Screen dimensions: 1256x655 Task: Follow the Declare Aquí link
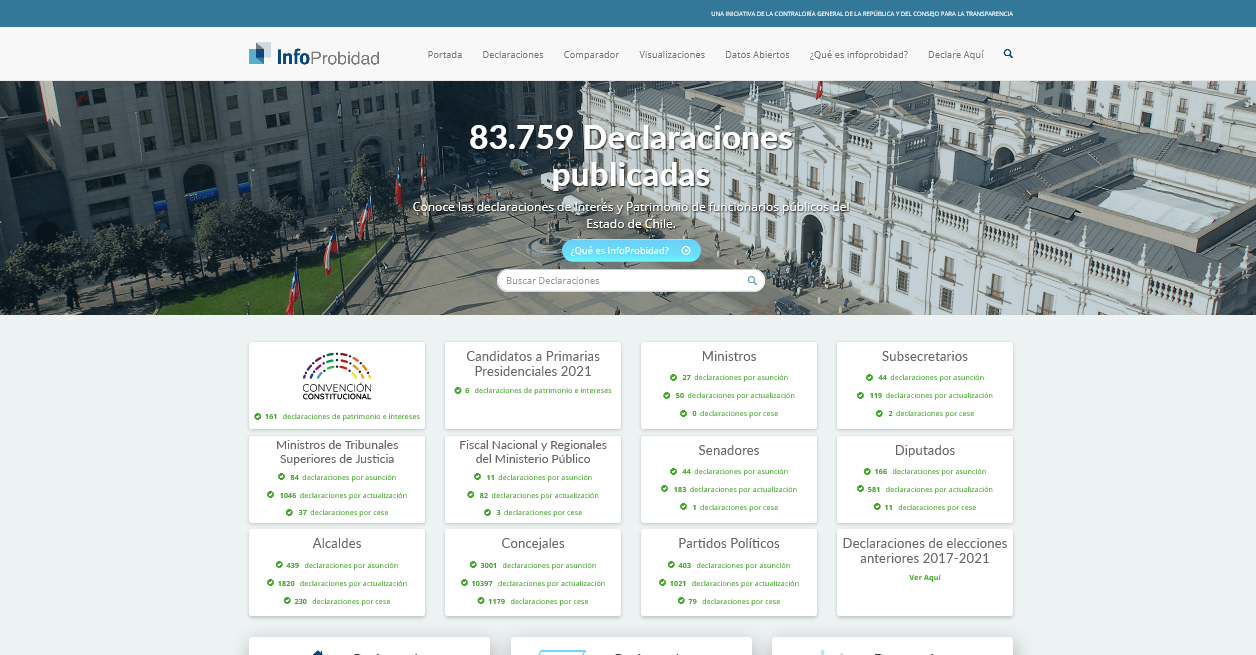click(956, 55)
